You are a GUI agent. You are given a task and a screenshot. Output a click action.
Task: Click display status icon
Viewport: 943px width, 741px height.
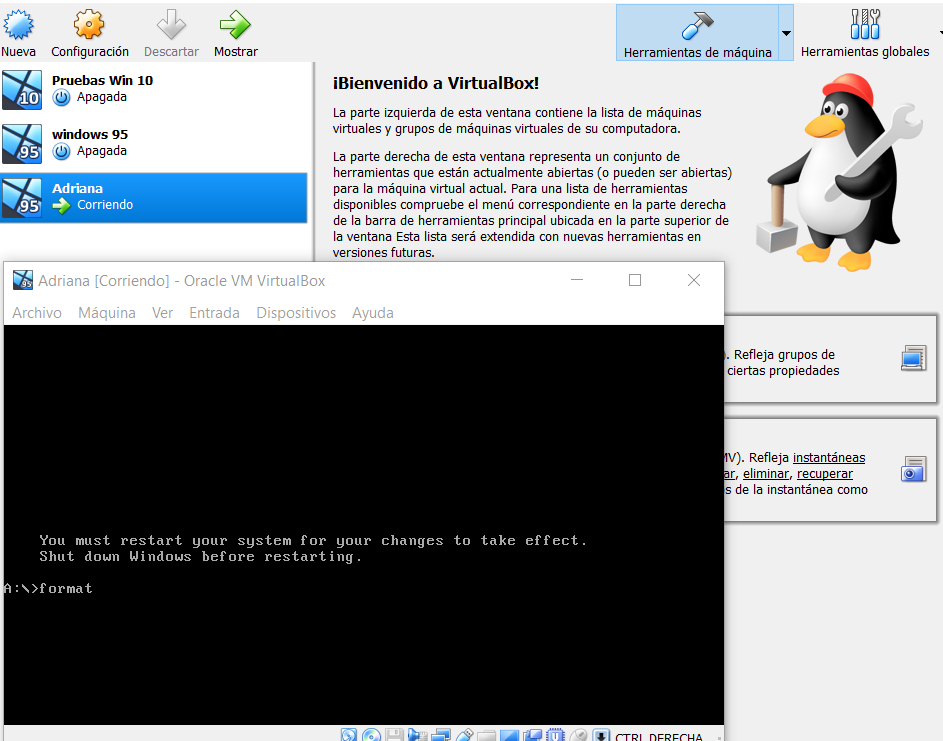(509, 735)
